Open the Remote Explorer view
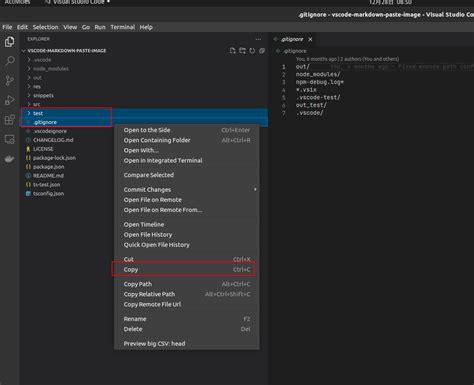The width and height of the screenshot is (474, 385). coord(10,139)
